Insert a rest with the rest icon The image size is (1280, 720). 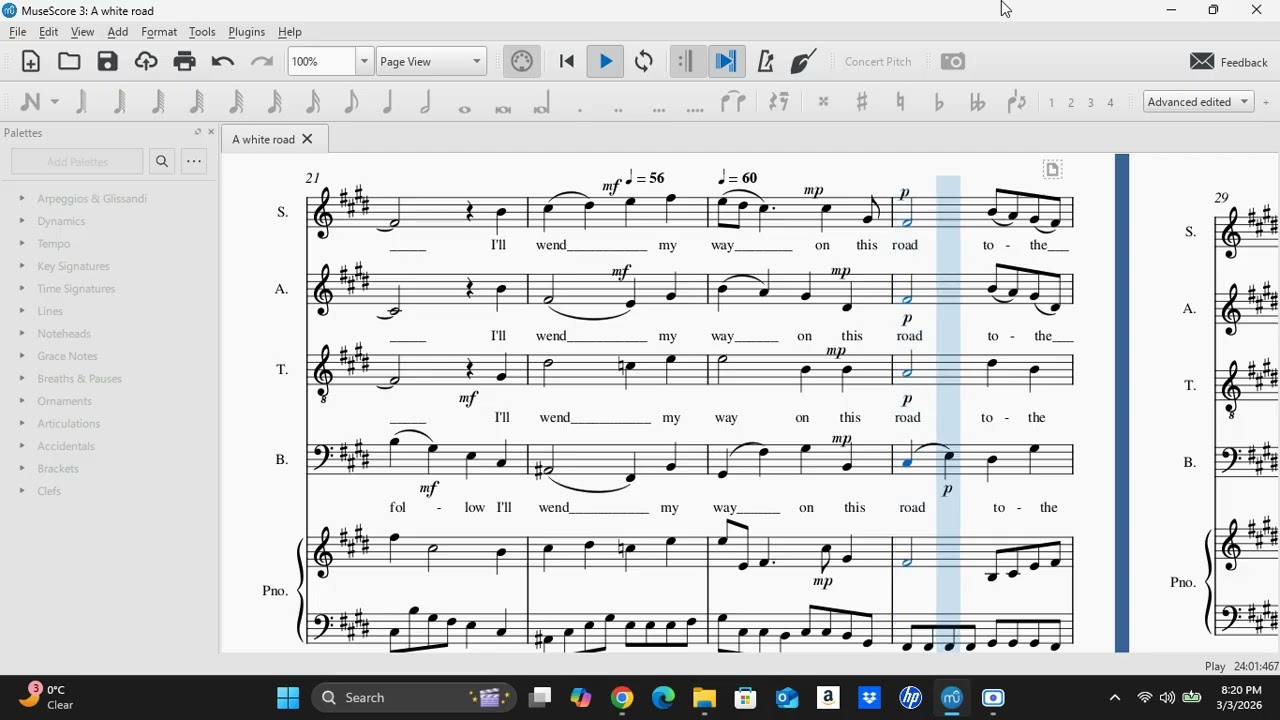[x=779, y=102]
